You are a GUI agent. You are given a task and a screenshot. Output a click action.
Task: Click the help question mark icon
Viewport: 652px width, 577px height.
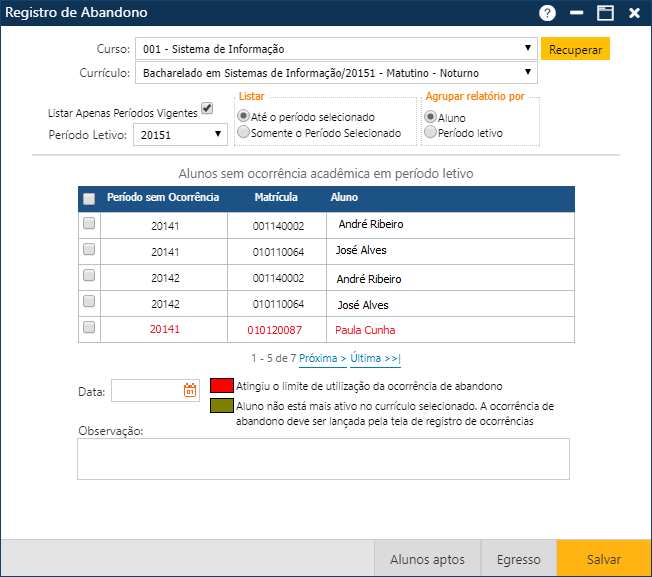pyautogui.click(x=547, y=13)
